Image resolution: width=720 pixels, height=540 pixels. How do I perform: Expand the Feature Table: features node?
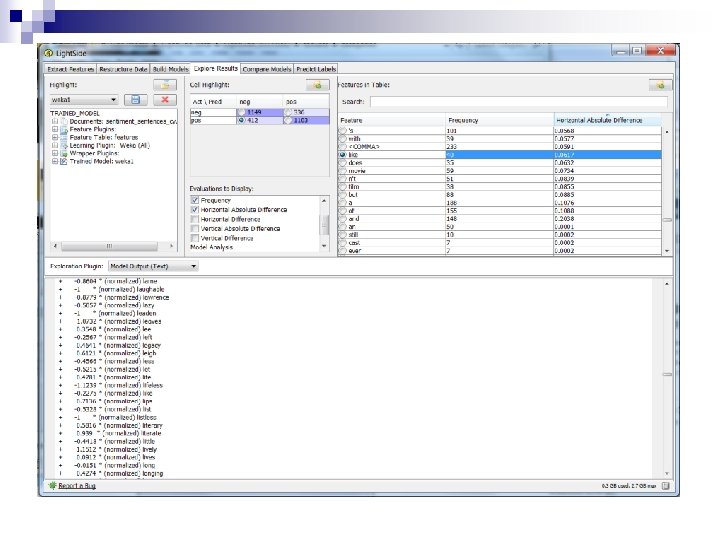point(55,137)
